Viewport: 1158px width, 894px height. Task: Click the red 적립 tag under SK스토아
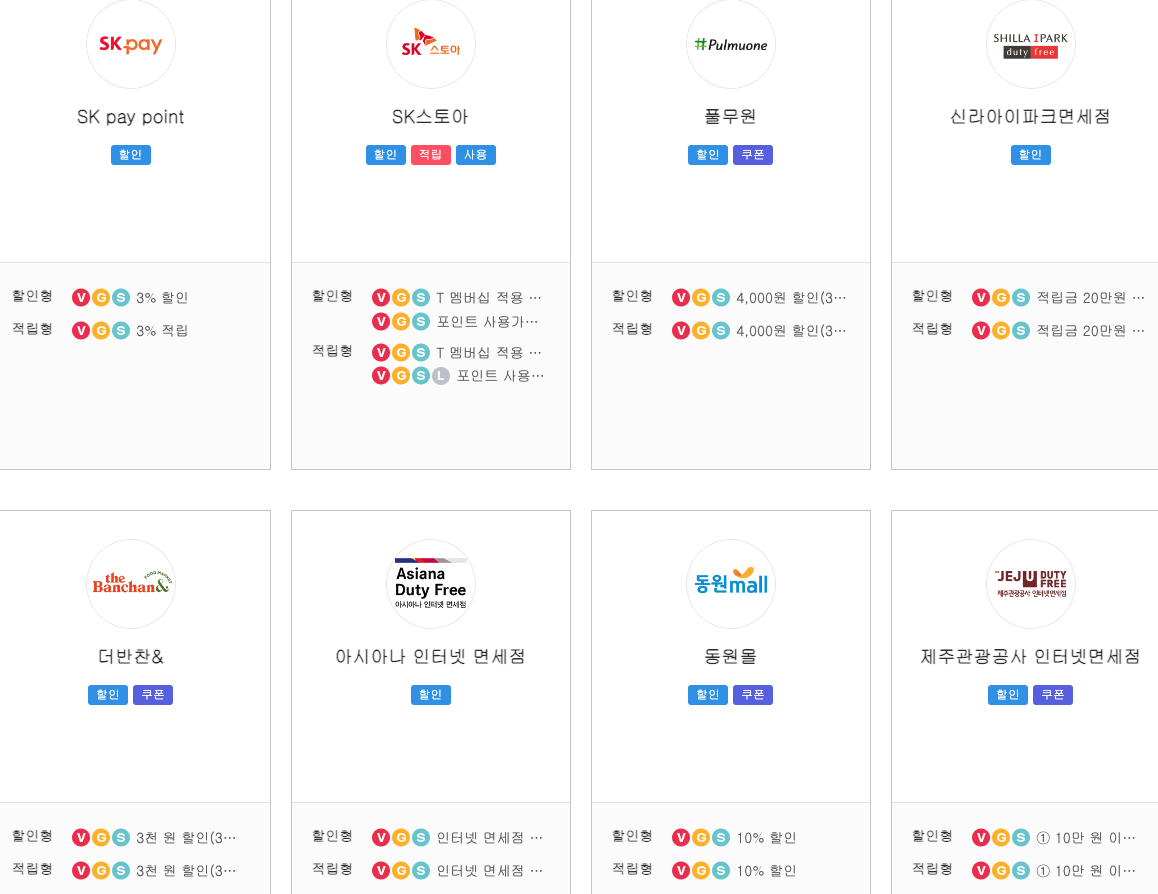(431, 155)
